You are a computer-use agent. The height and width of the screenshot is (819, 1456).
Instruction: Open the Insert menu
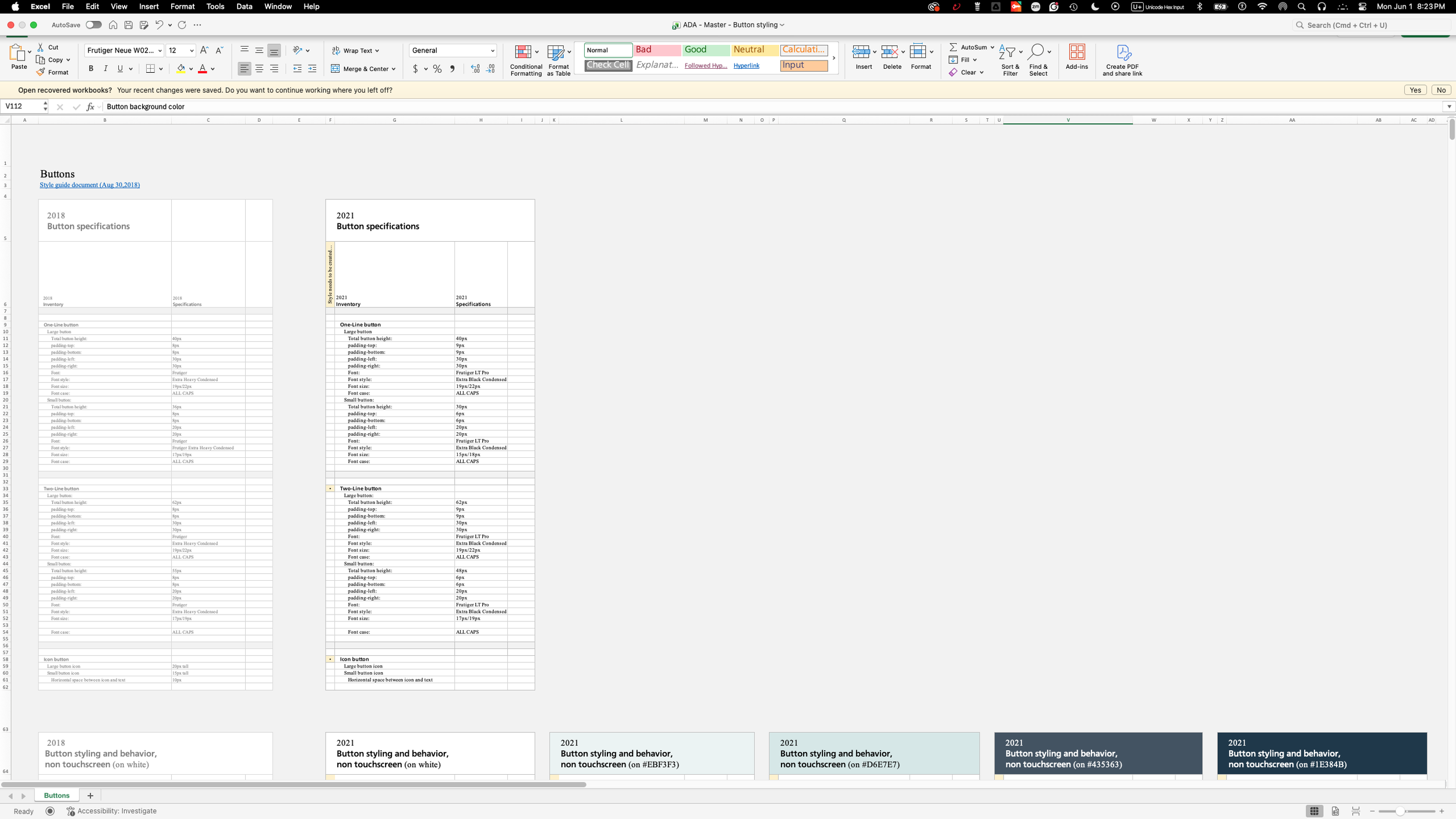coord(149,6)
